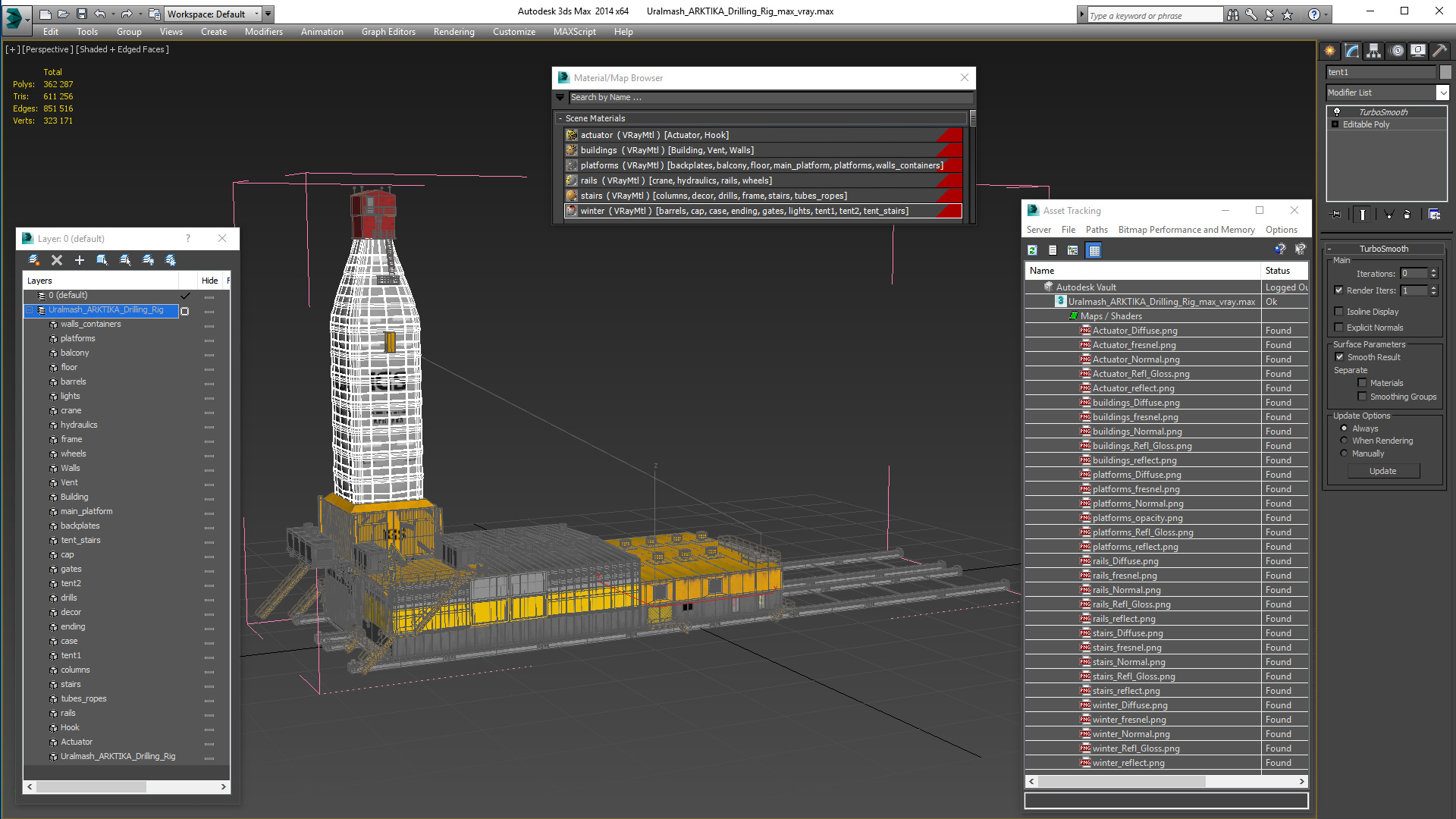Click the Update button in TurboSmooth
The image size is (1456, 819).
click(1383, 471)
